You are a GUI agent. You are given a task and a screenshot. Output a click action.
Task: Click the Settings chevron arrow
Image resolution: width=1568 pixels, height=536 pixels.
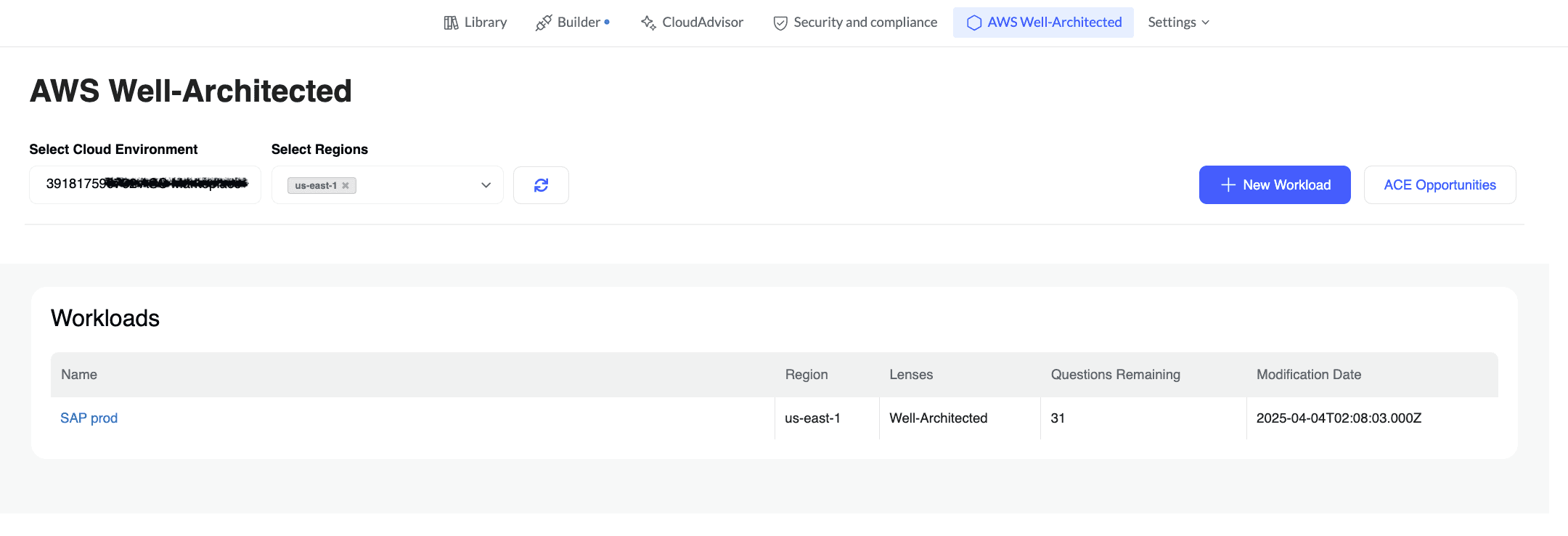[x=1206, y=23]
